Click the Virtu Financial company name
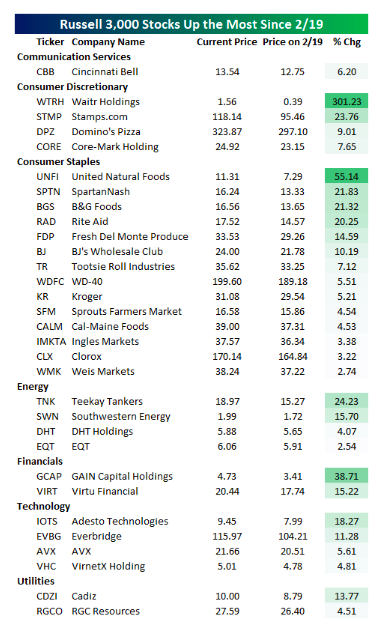The height and width of the screenshot is (631, 387). tap(105, 491)
